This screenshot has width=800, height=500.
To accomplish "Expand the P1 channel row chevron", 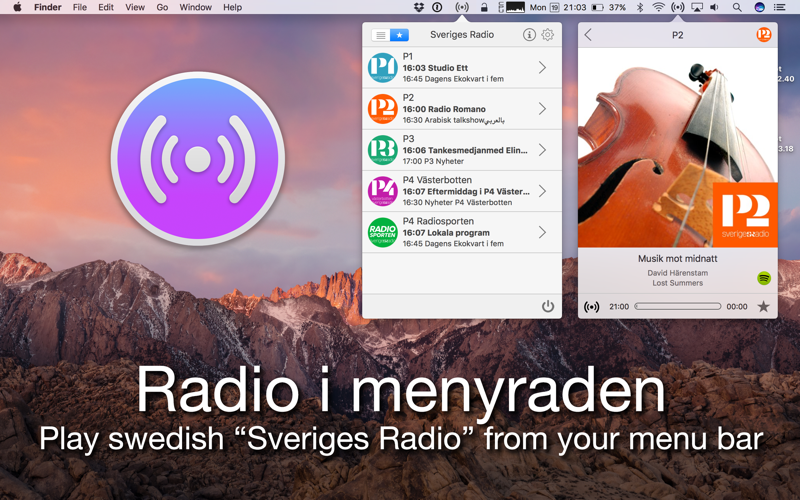I will point(542,67).
